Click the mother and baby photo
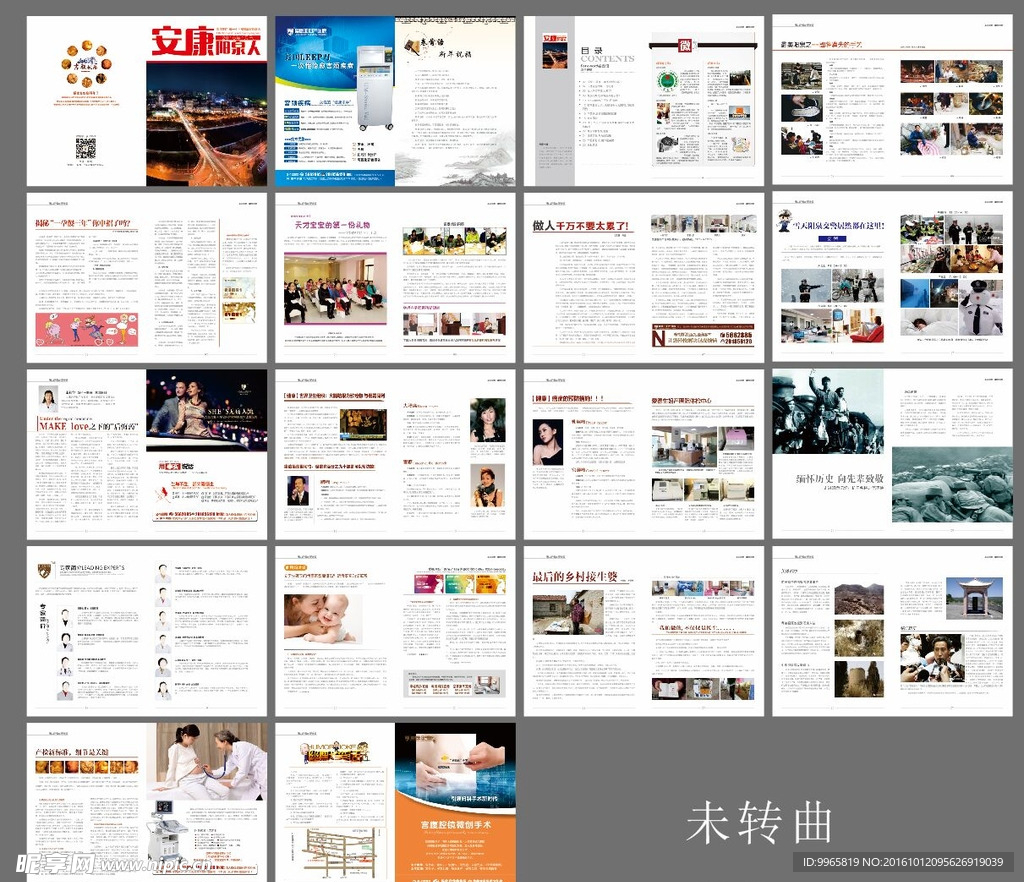The image size is (1024, 882). pos(323,618)
